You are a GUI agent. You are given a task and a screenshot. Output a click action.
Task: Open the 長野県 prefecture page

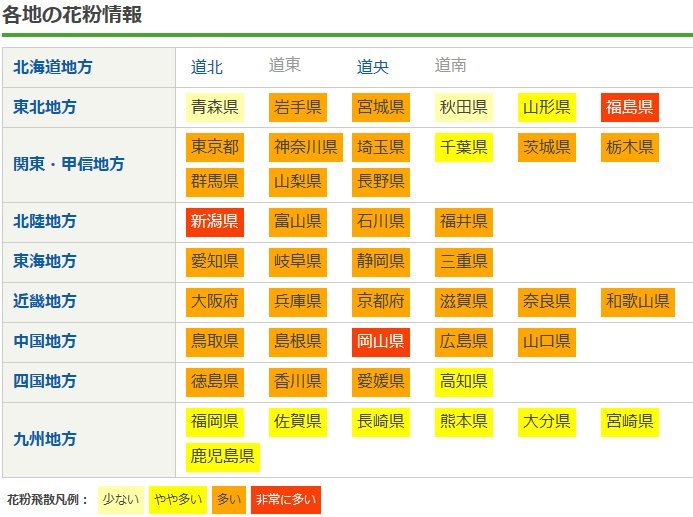point(380,181)
